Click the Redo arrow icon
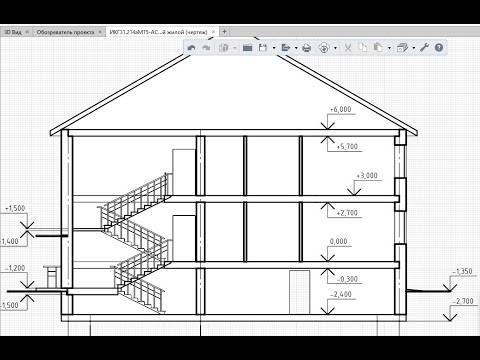The image size is (480, 360). 206,48
